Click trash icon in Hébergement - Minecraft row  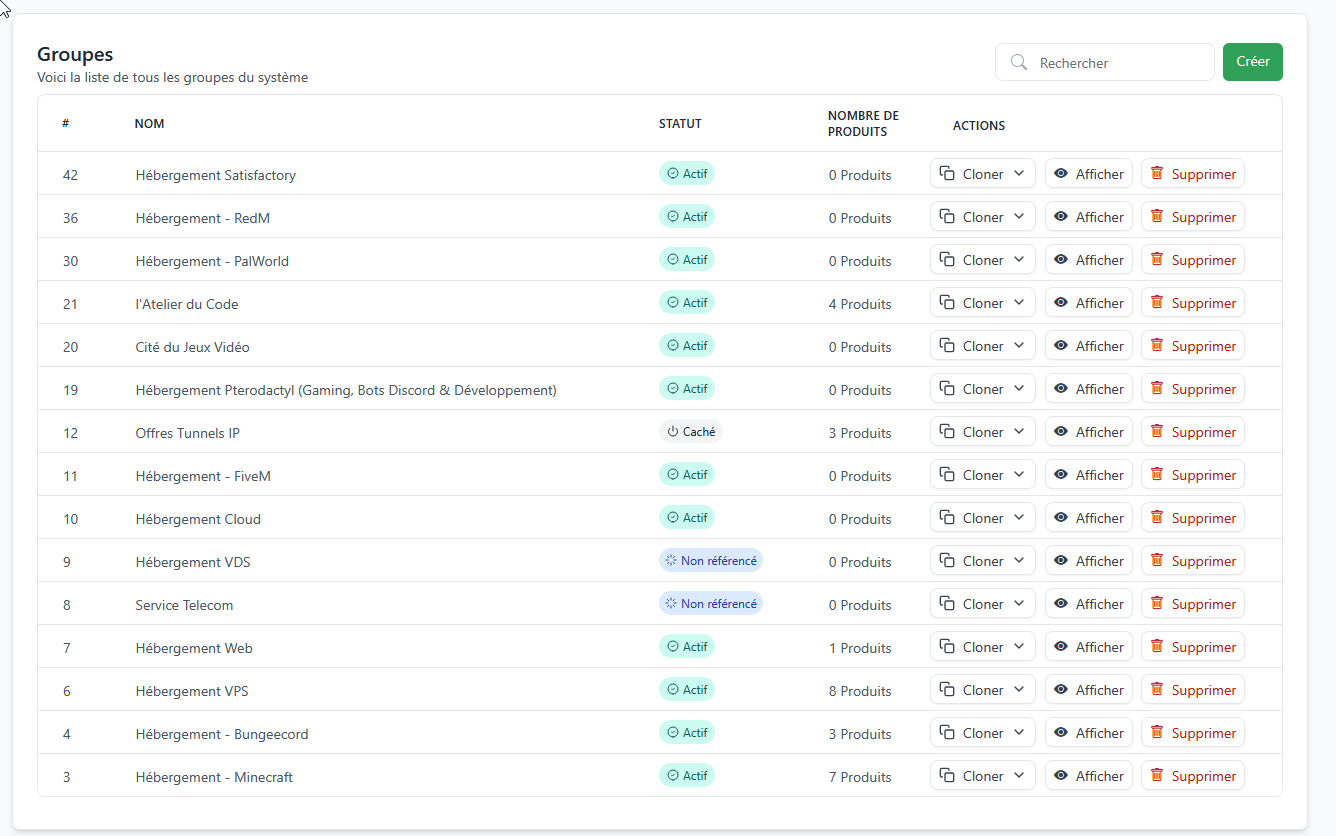[x=1157, y=775]
